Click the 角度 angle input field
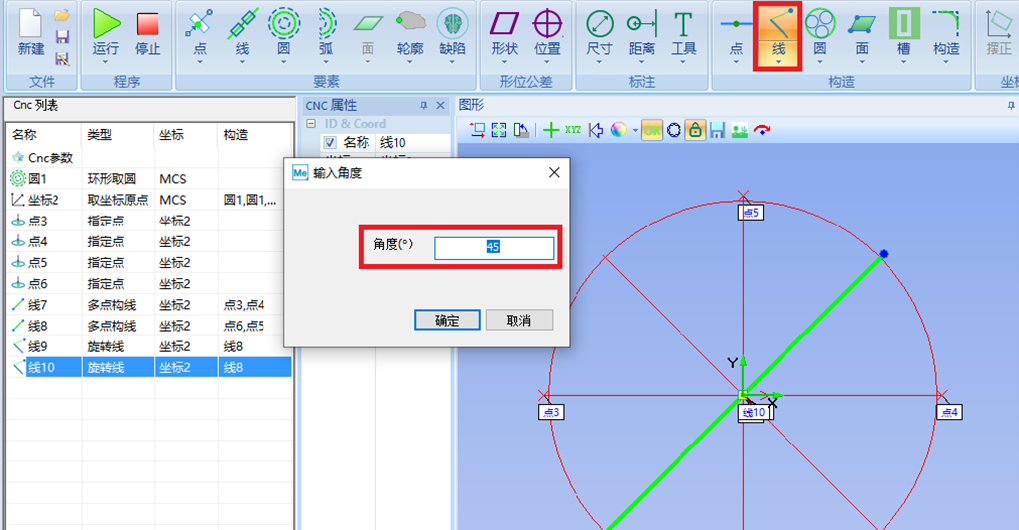This screenshot has height=530, width=1019. 494,247
